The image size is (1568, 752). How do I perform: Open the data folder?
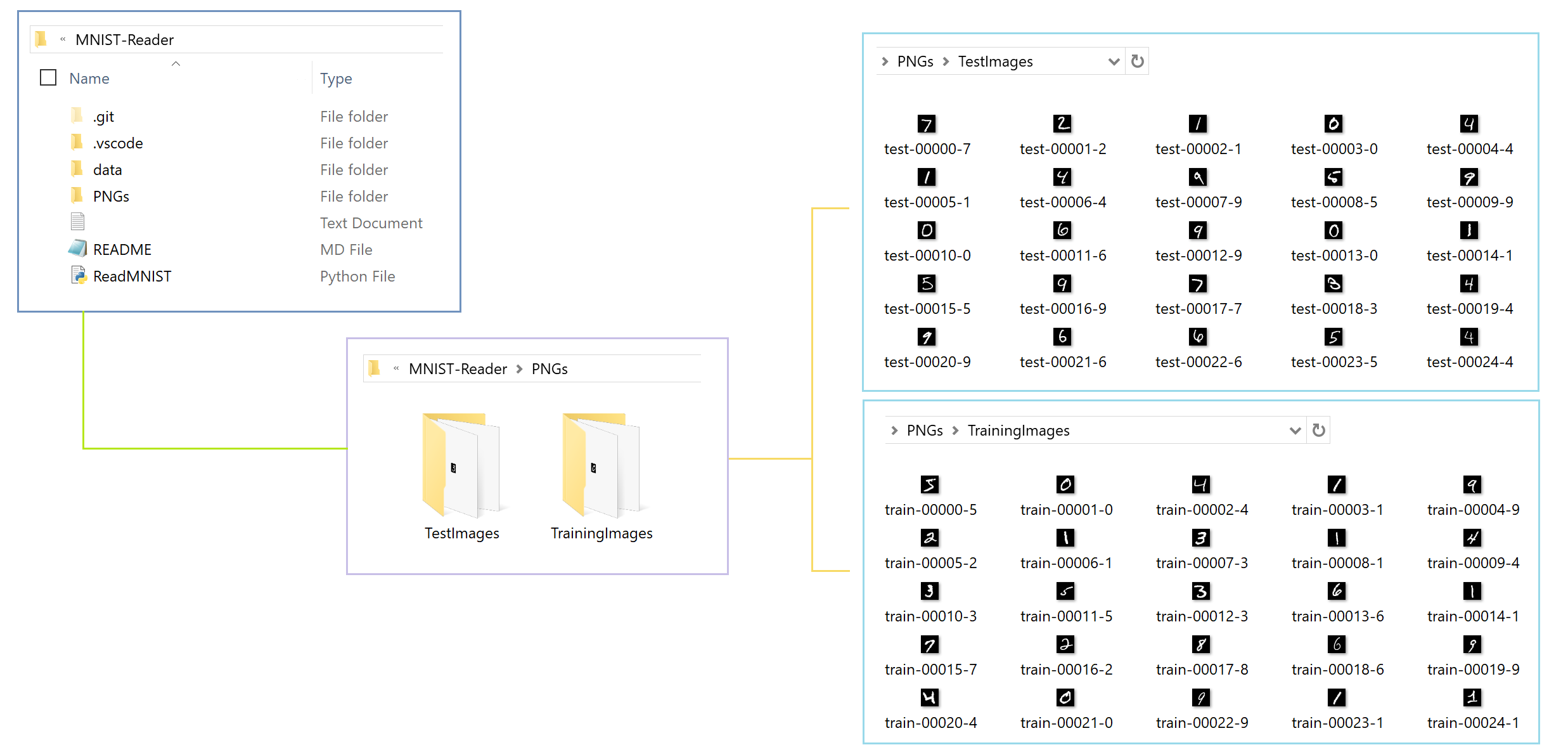click(106, 169)
